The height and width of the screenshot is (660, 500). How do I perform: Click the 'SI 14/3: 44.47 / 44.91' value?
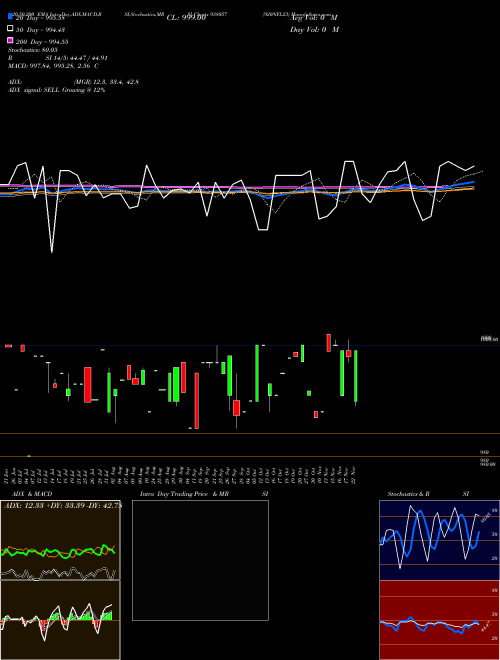[x=77, y=58]
